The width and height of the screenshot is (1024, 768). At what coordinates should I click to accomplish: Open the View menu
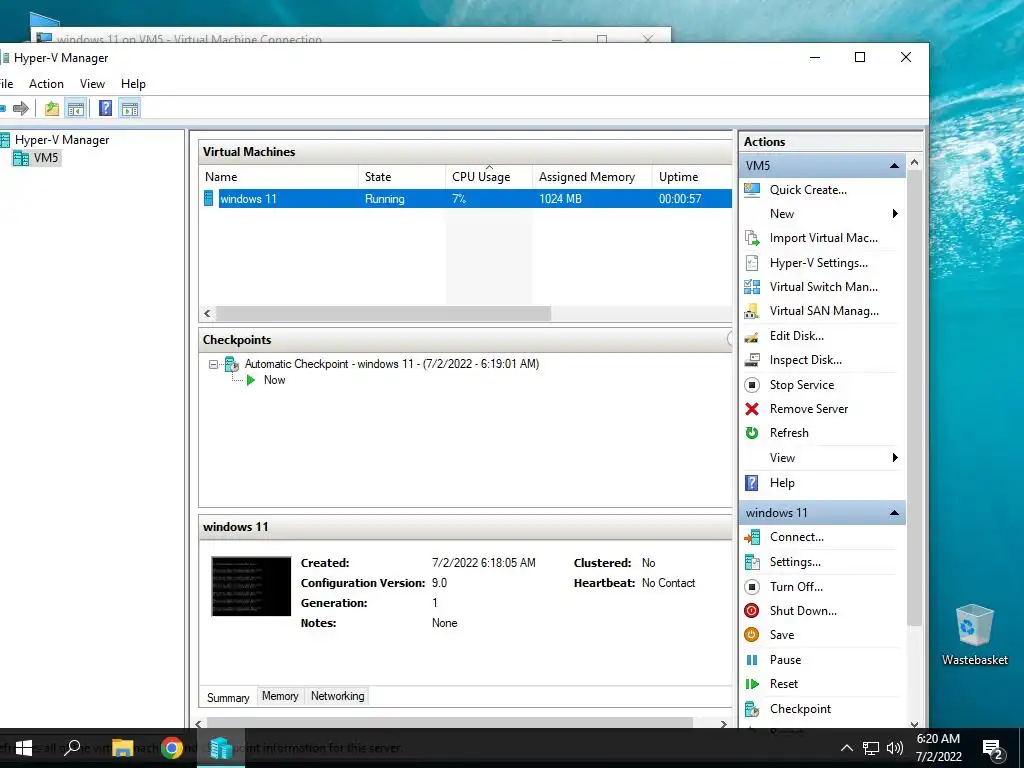click(x=92, y=84)
